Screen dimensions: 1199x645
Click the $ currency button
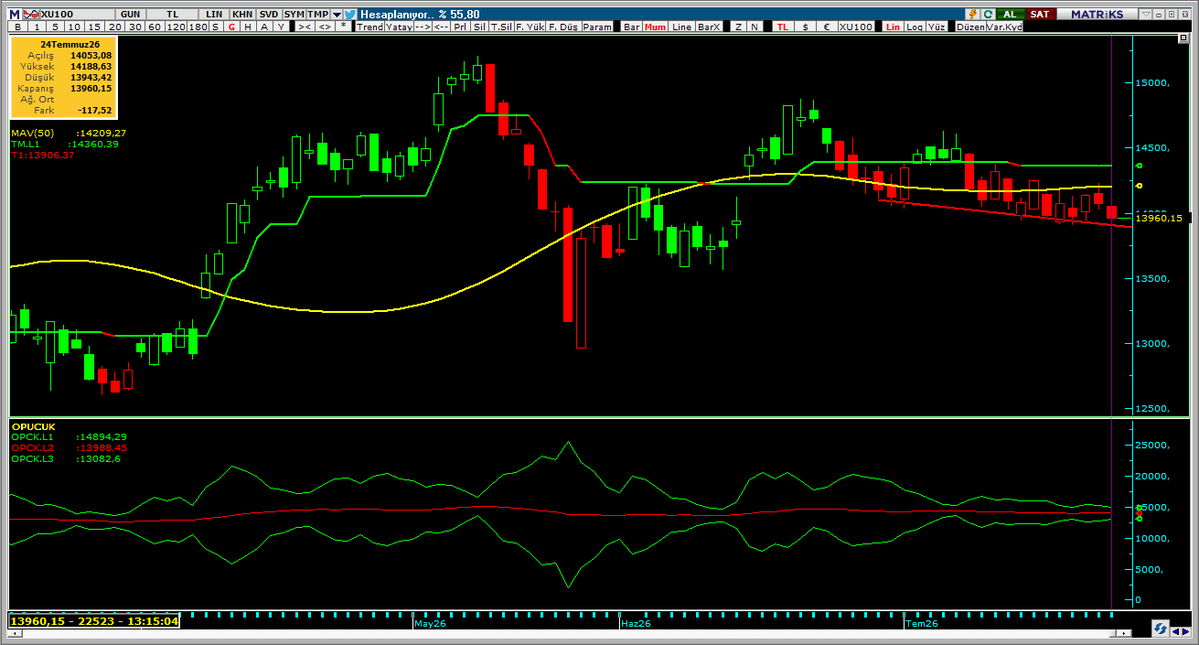click(x=805, y=27)
